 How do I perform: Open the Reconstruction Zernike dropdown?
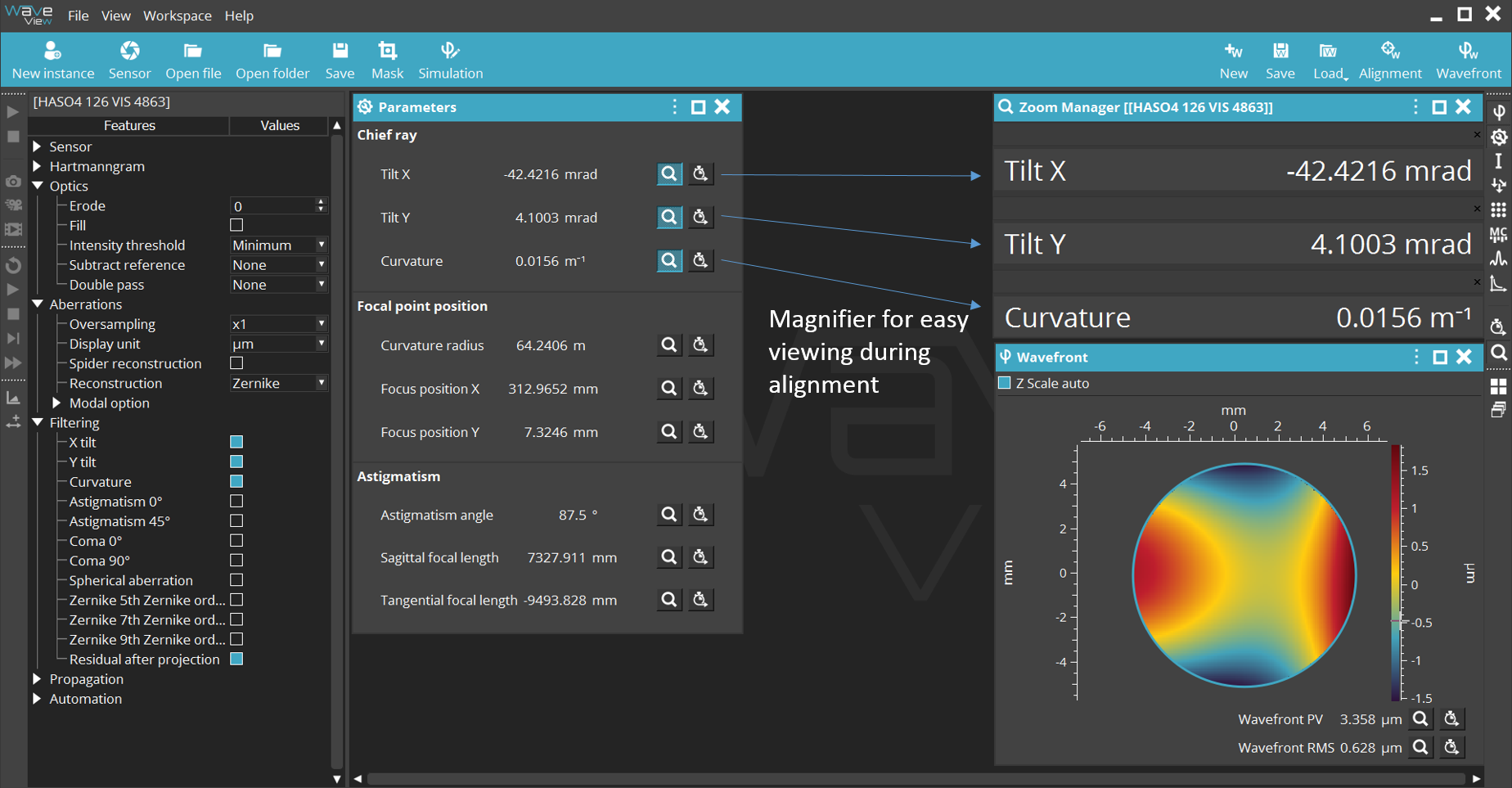pyautogui.click(x=278, y=383)
